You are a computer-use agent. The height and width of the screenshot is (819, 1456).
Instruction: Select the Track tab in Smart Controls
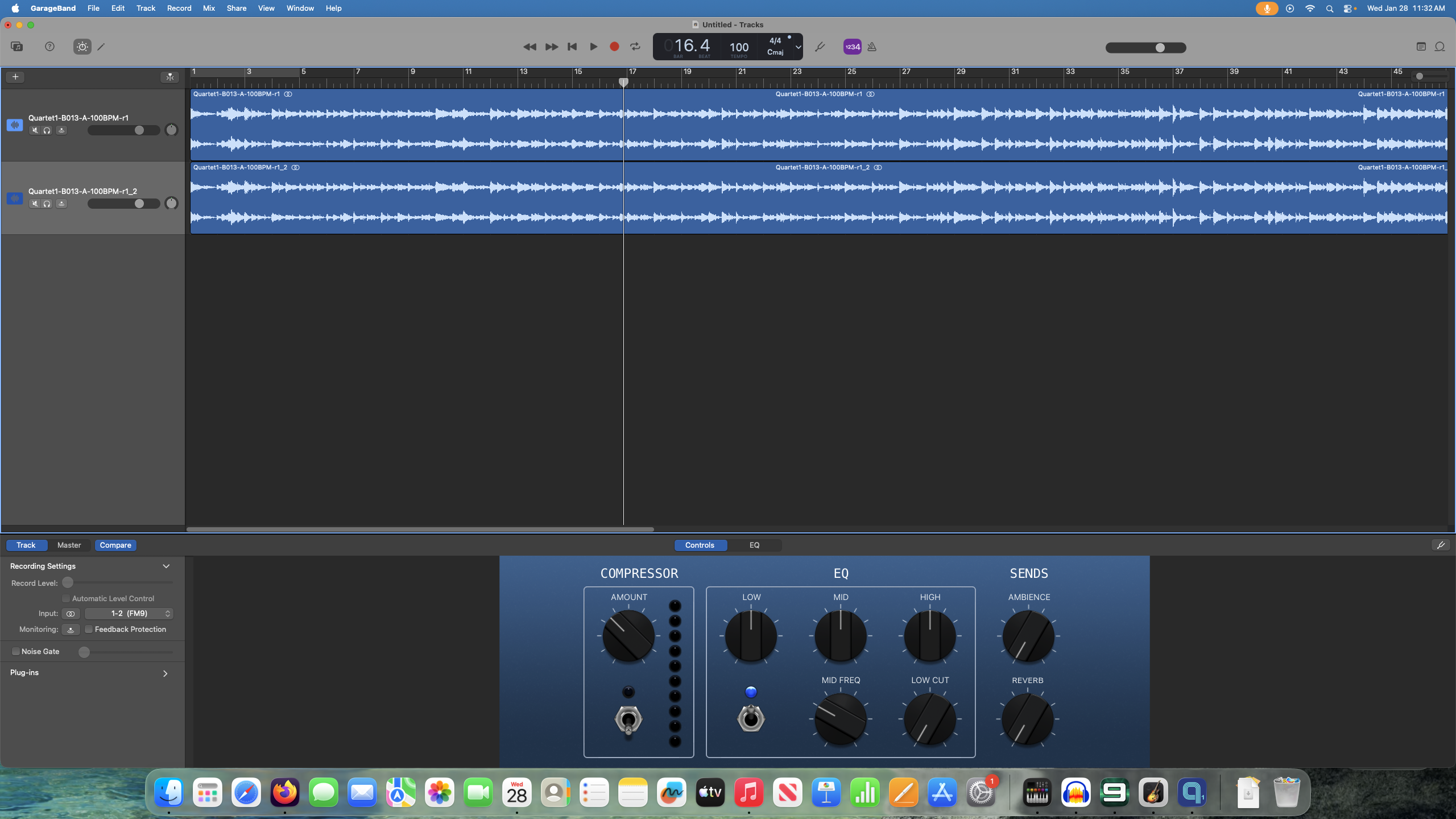(x=26, y=545)
